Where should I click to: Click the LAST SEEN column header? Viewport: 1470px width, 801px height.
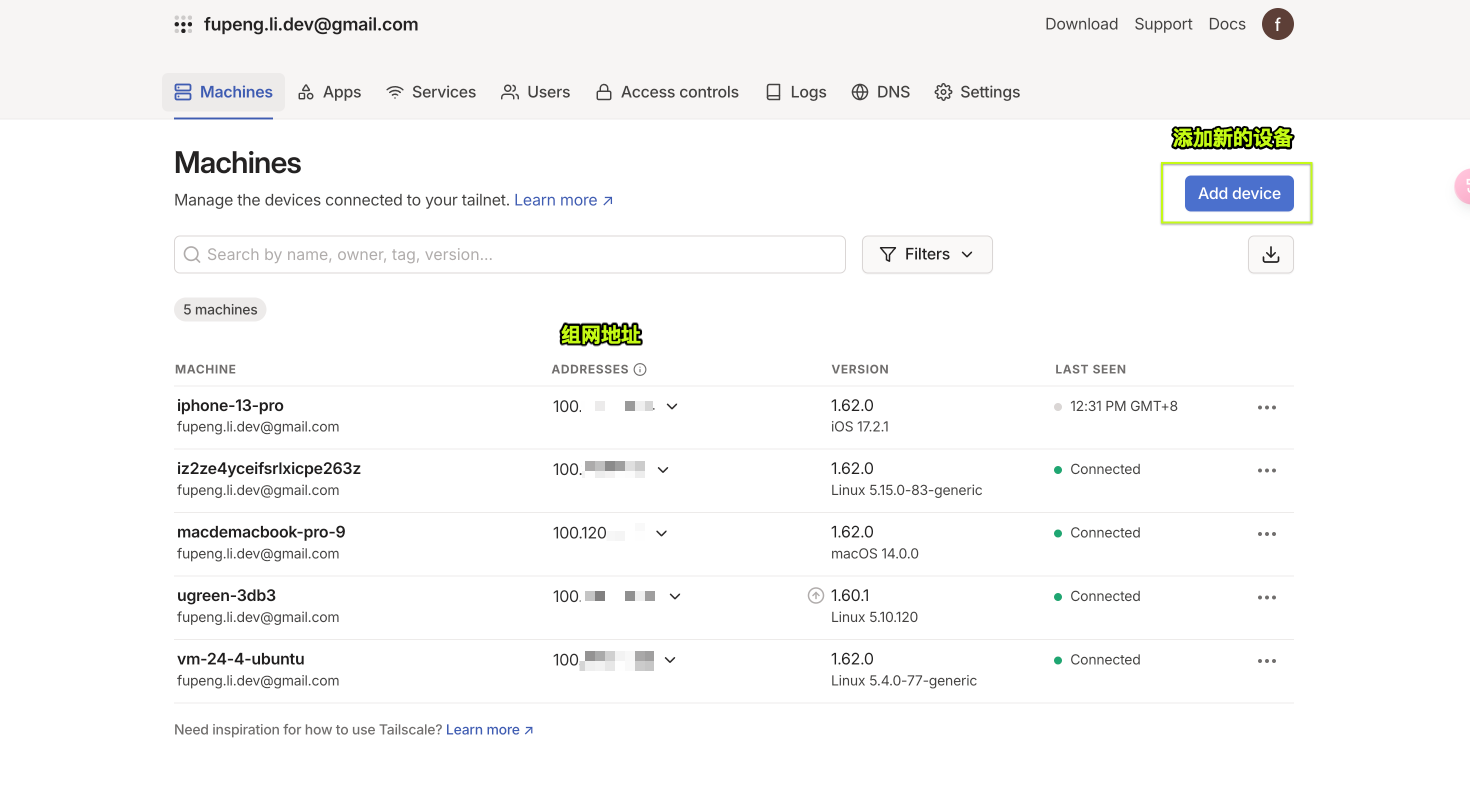(x=1091, y=369)
